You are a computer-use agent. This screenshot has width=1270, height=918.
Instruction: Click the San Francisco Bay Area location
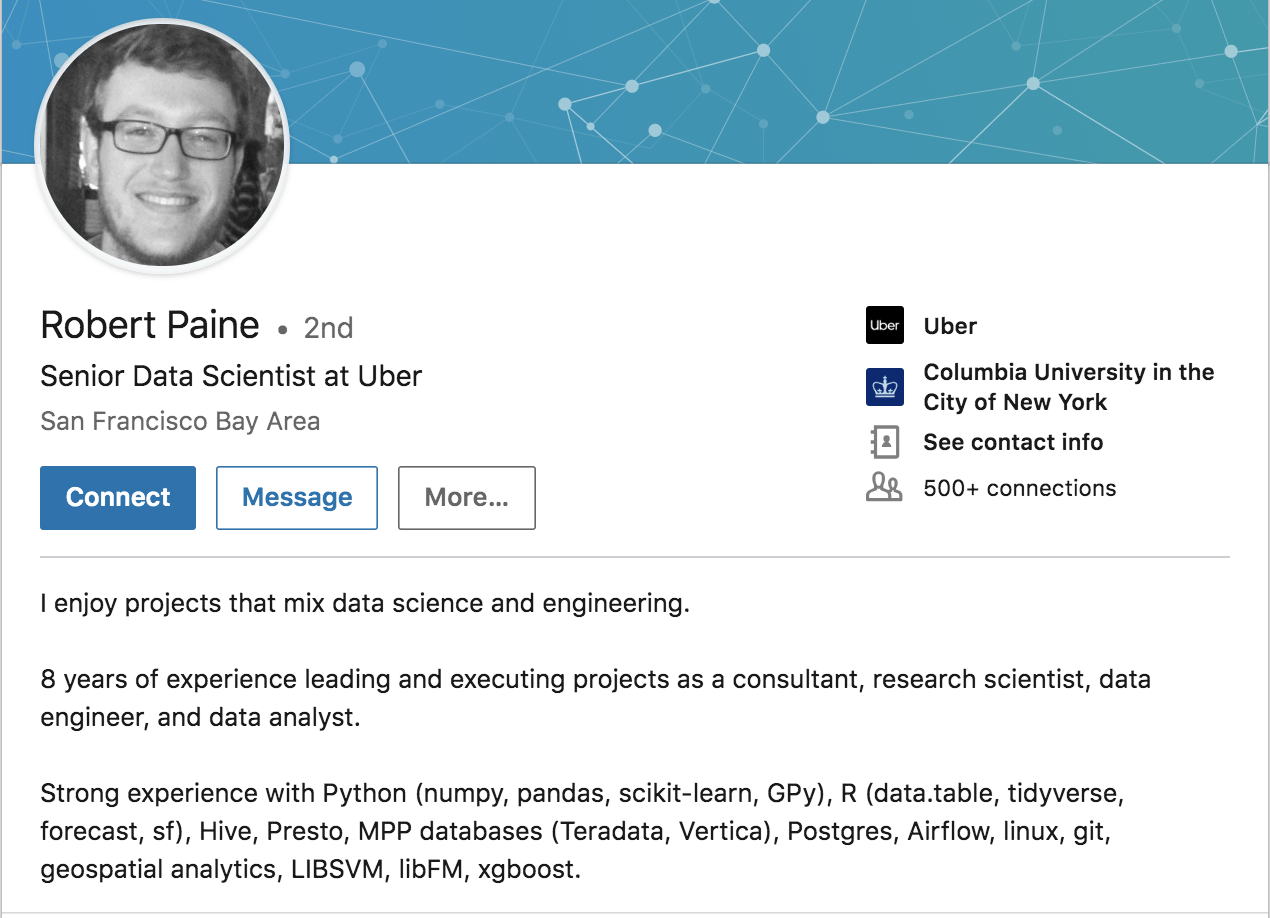point(180,421)
